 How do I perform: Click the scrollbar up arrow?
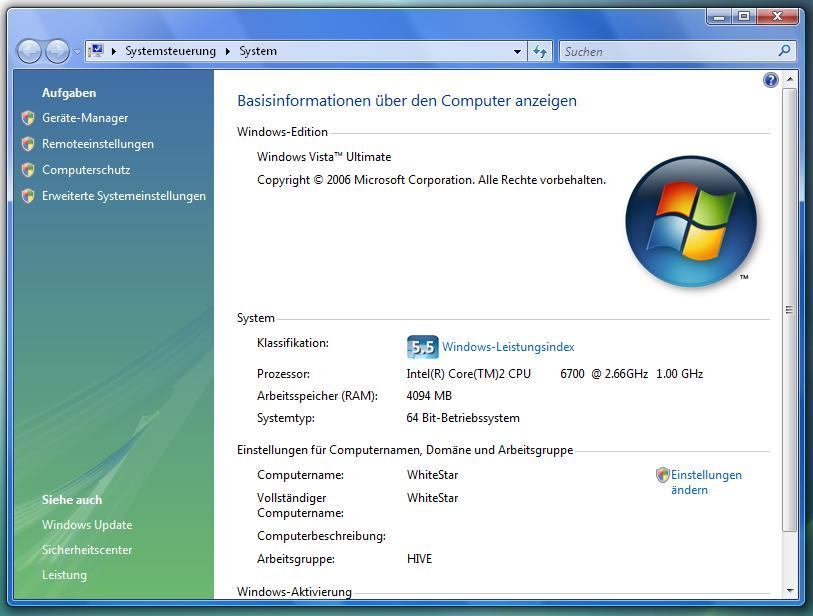790,79
